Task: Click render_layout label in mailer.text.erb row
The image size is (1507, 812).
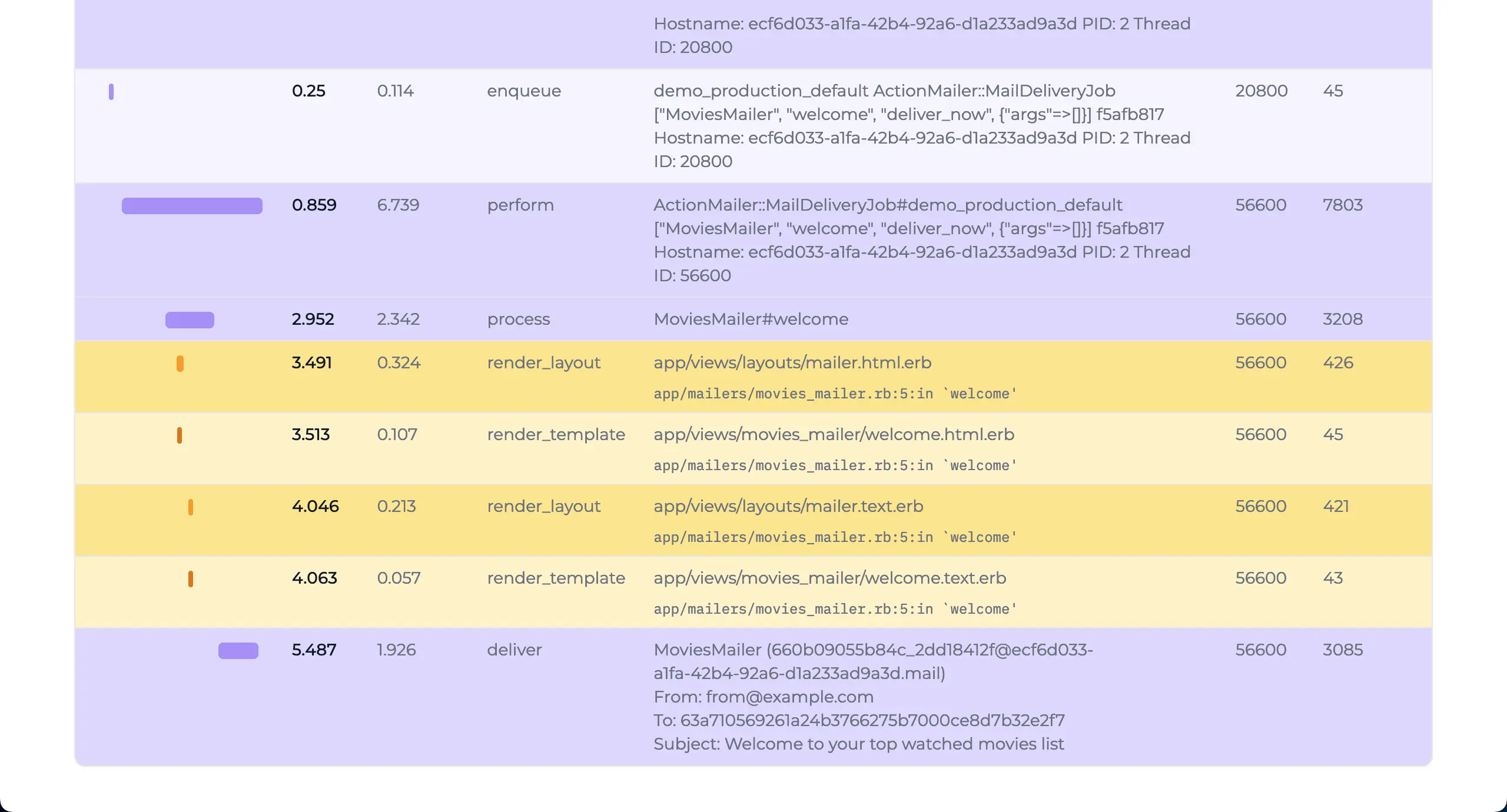Action: tap(544, 506)
